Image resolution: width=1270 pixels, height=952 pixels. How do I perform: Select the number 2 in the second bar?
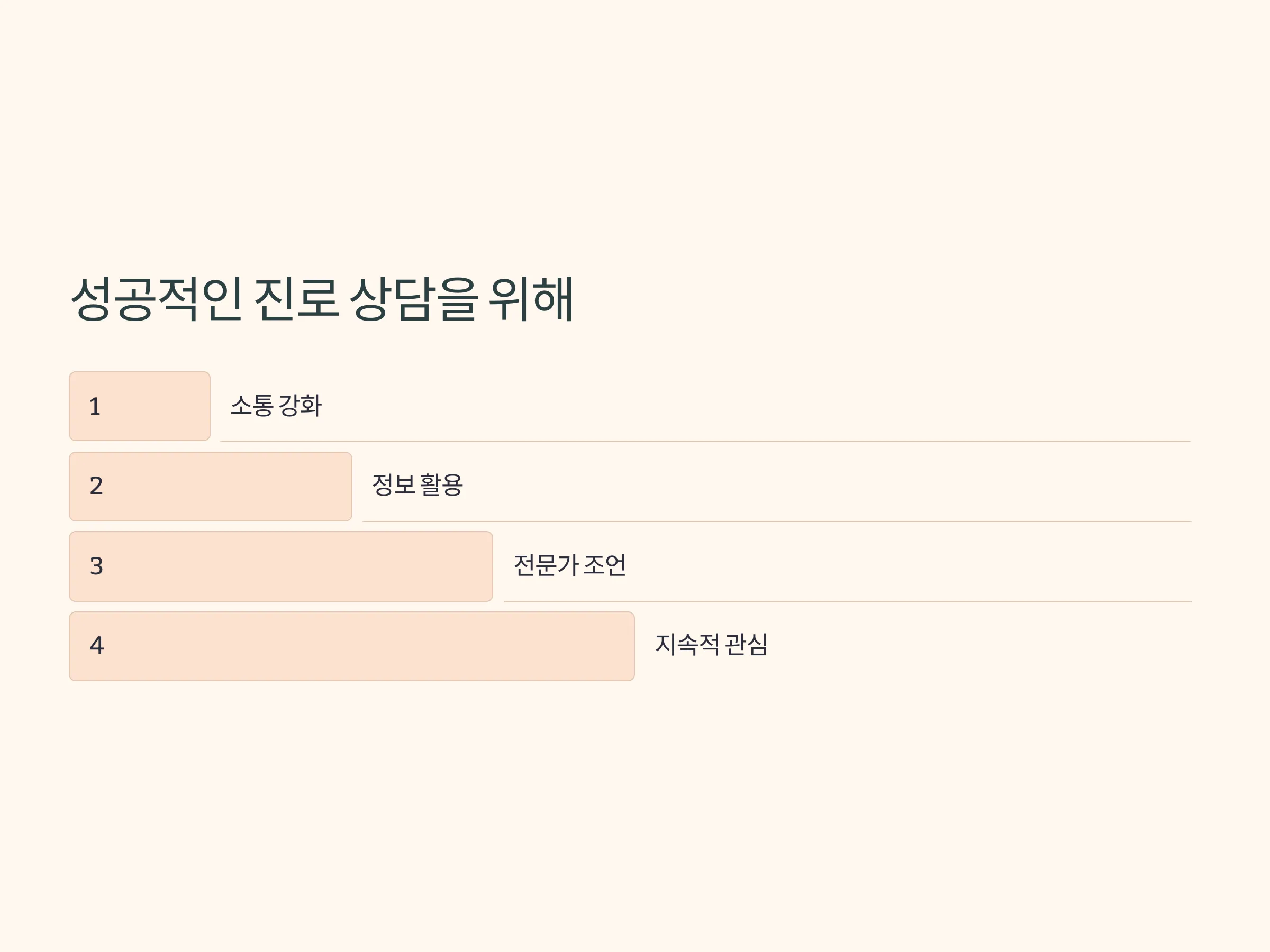coord(96,486)
